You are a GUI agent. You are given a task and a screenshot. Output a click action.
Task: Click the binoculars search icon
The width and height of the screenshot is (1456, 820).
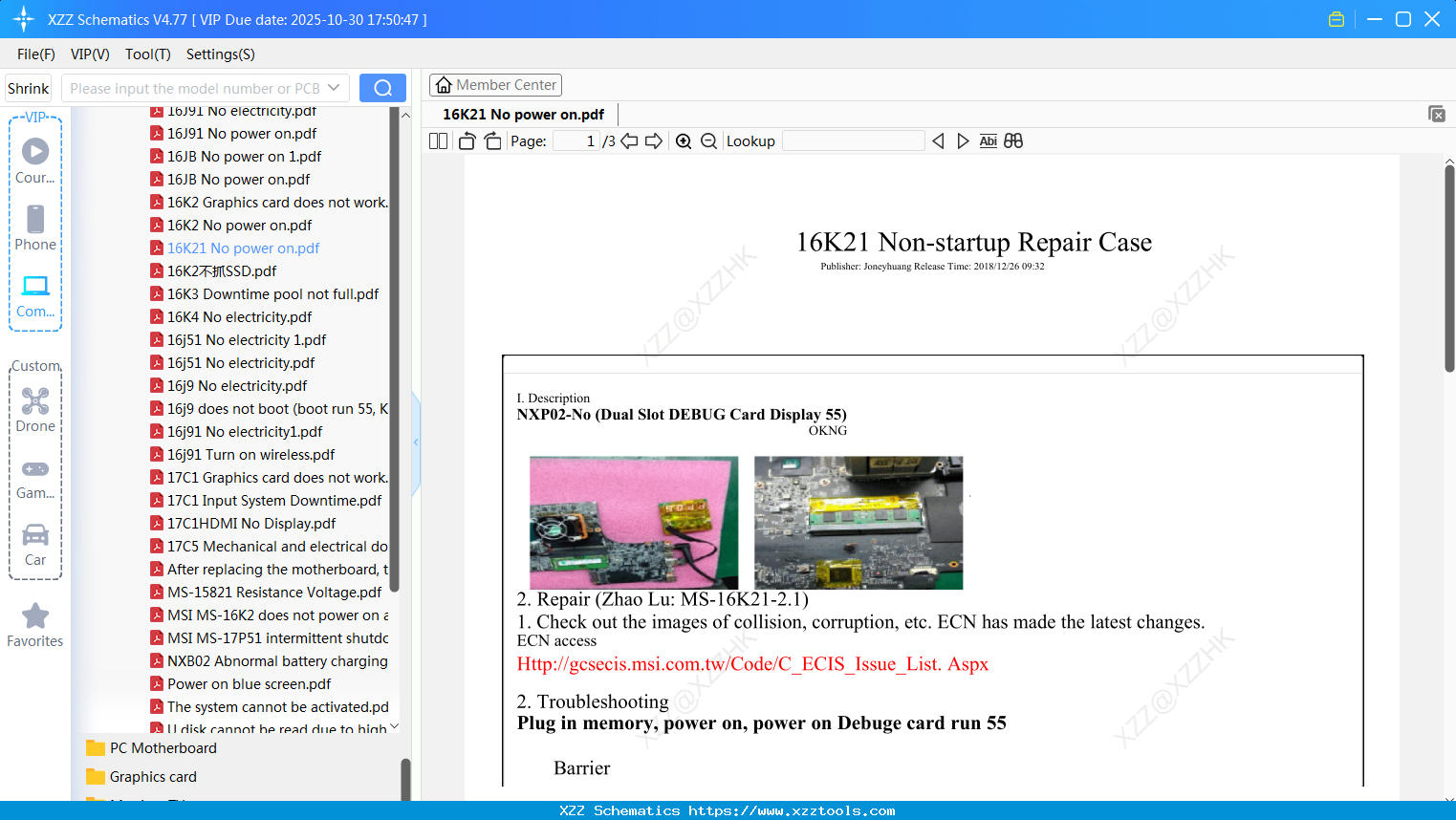pyautogui.click(x=1013, y=141)
